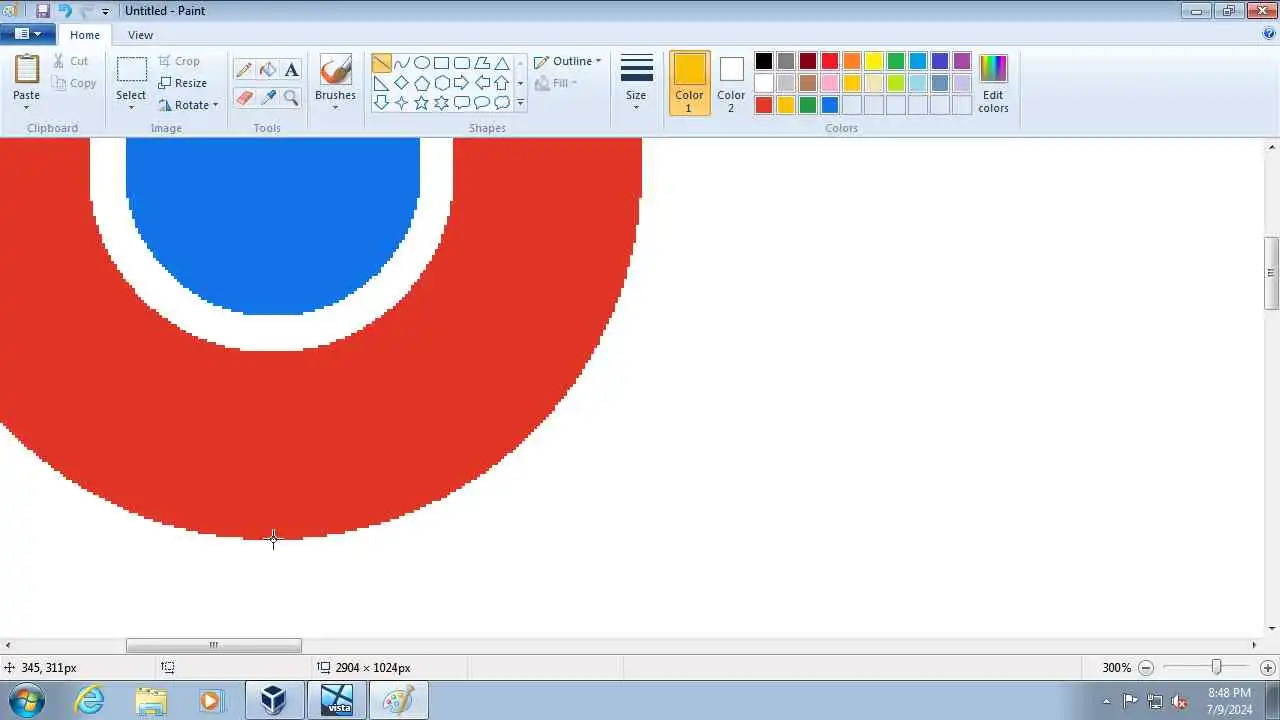Choose the Right triangle shape
The image size is (1280, 720).
[x=381, y=83]
